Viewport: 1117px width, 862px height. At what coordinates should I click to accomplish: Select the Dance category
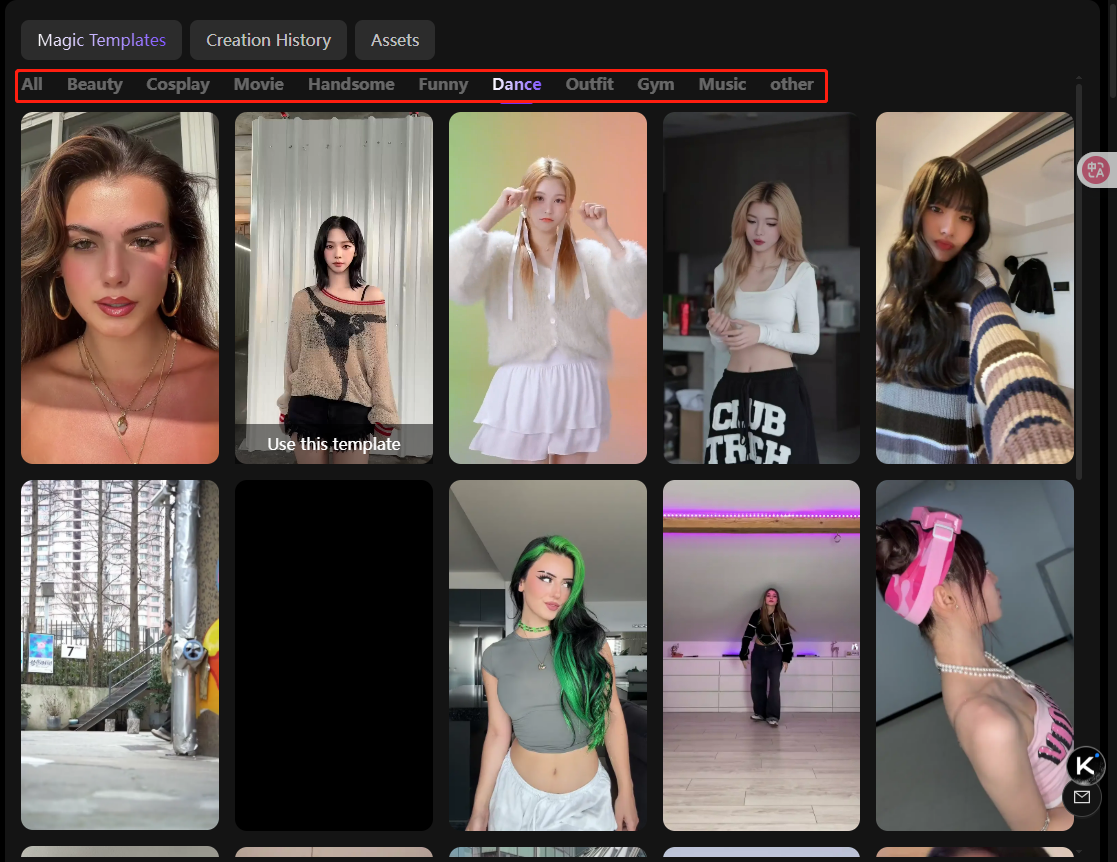click(x=516, y=84)
